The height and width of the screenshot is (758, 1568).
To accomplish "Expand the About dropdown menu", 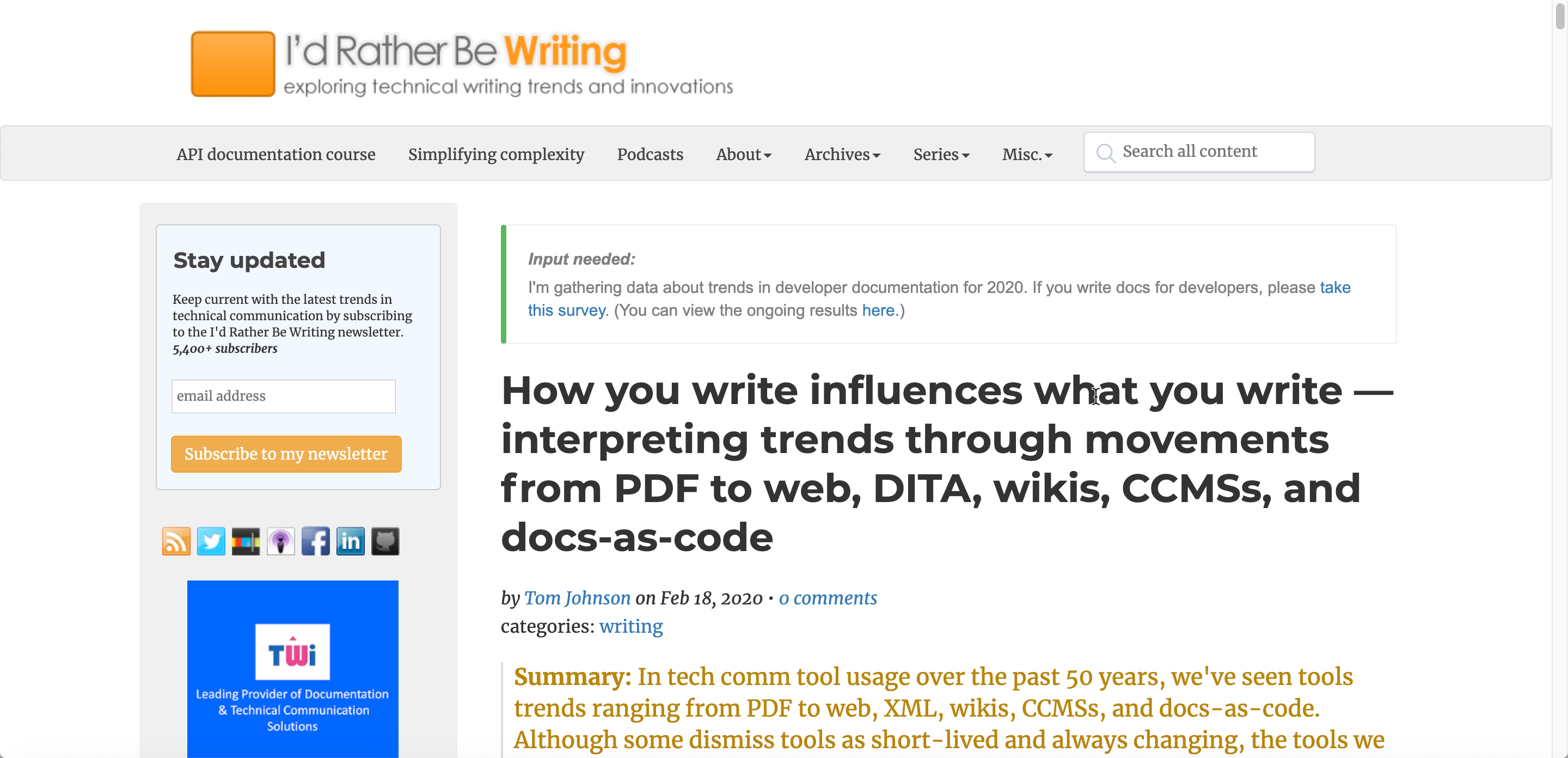I will click(x=743, y=155).
